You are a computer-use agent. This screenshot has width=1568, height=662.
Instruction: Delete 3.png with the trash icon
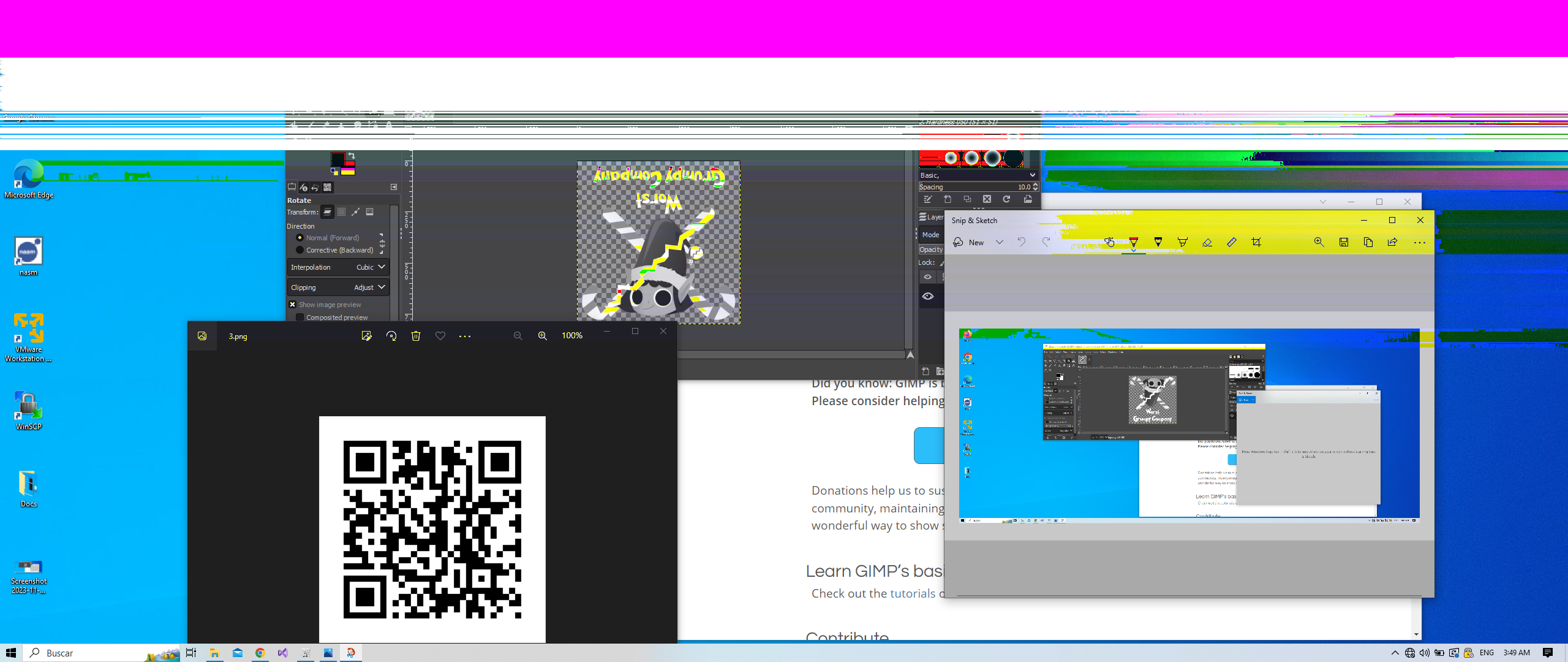[x=416, y=336]
